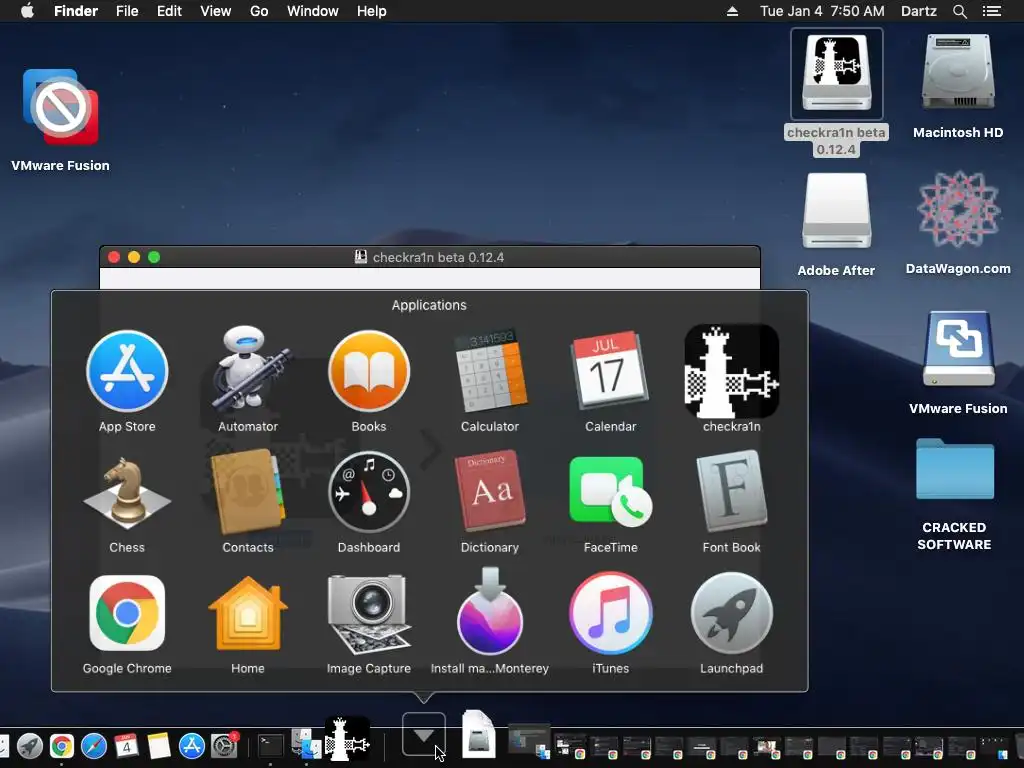The width and height of the screenshot is (1024, 768).
Task: Open the Finder menu
Action: (x=76, y=11)
